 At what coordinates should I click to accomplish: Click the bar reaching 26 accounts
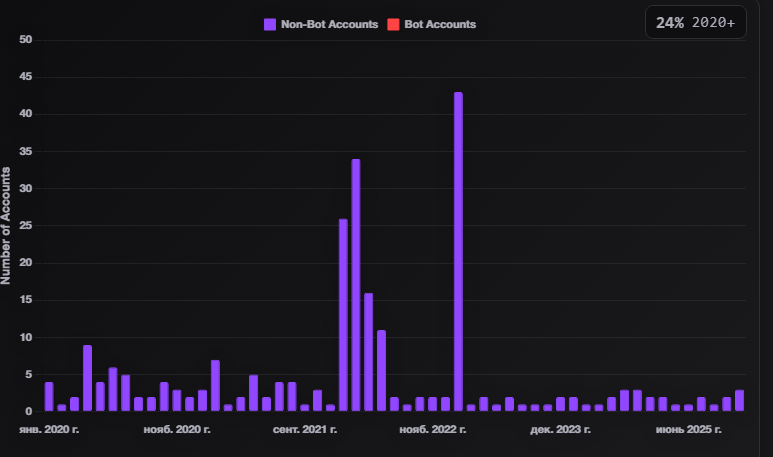(x=343, y=315)
